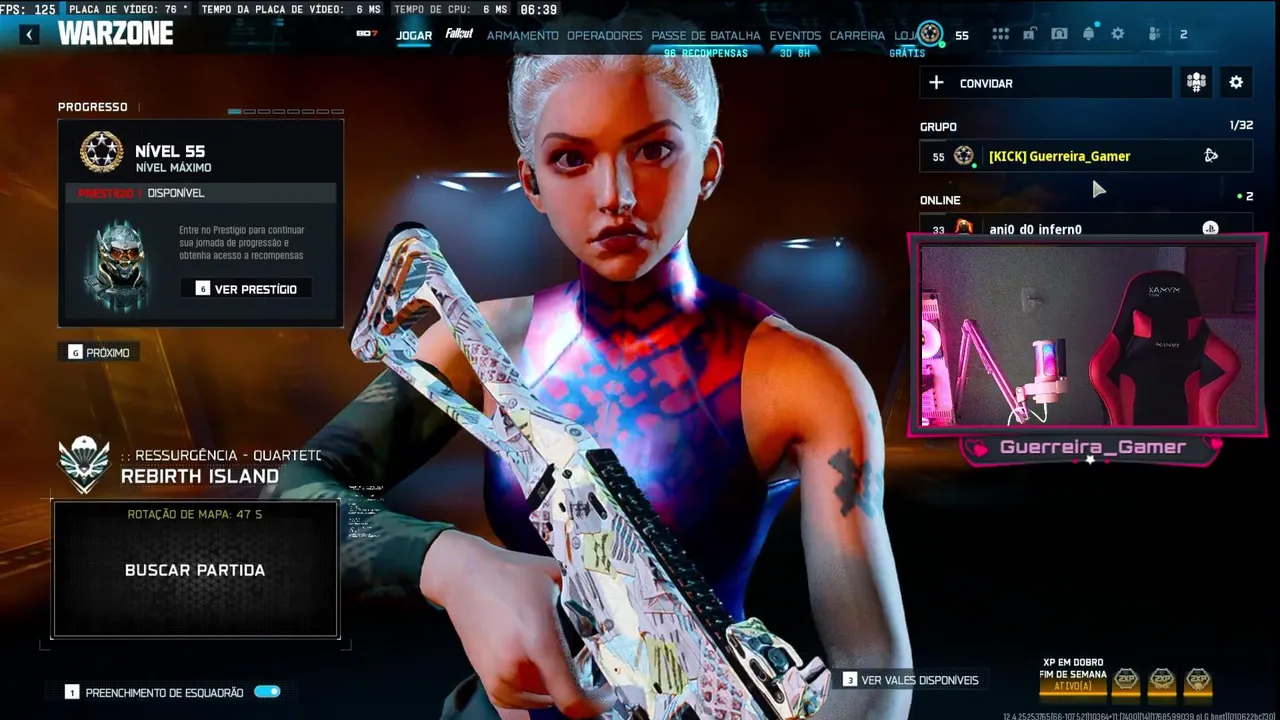Click PlayStation icon beside anj0_d0_infern0
The image size is (1280, 720).
click(x=1210, y=228)
